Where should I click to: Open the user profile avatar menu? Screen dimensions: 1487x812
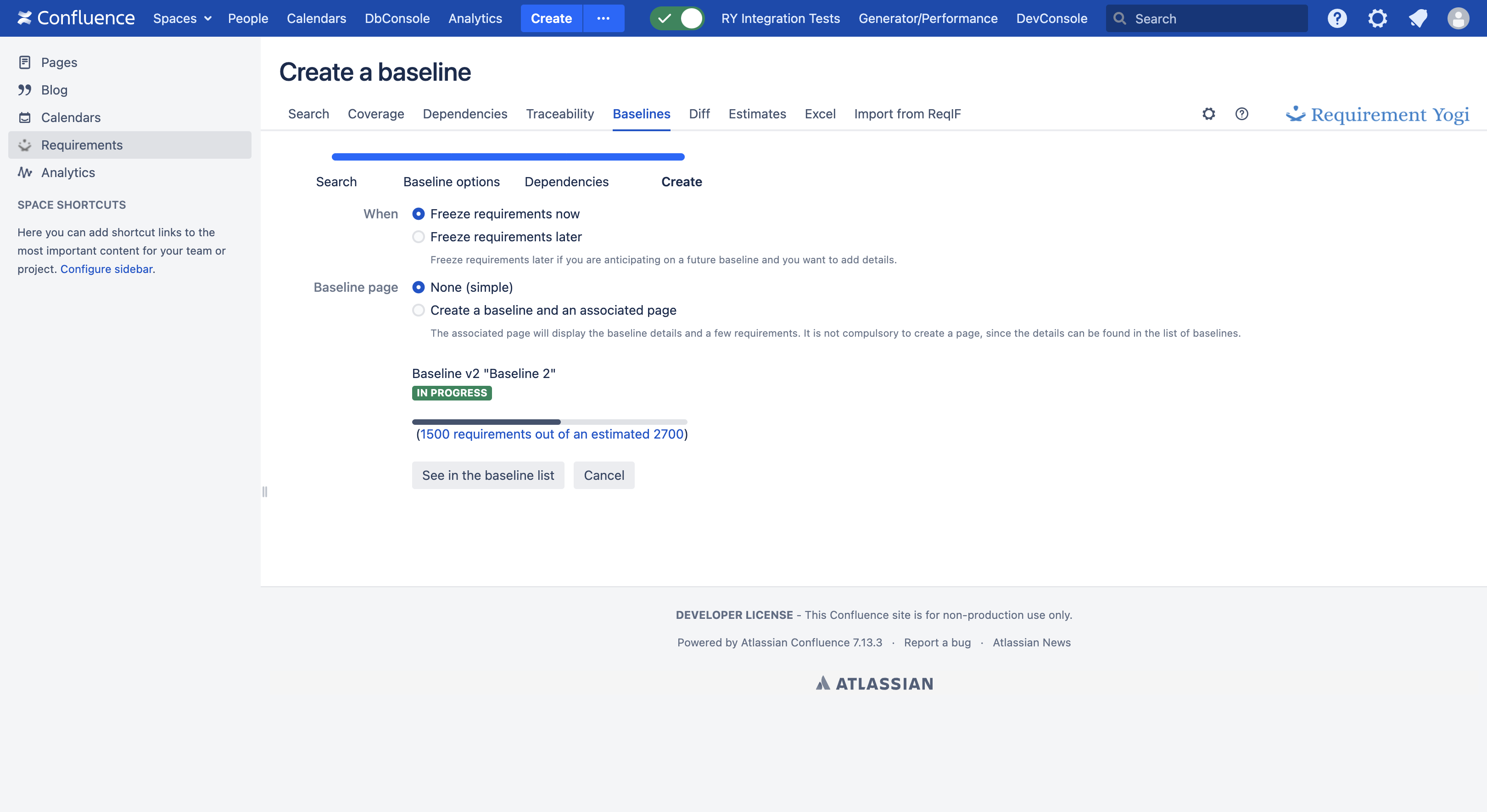point(1458,18)
